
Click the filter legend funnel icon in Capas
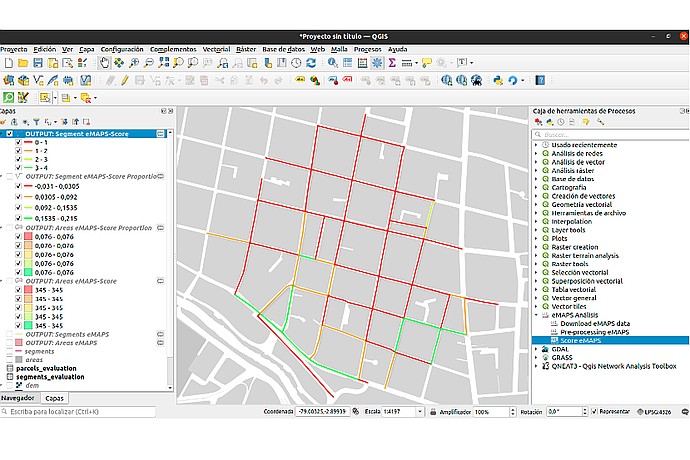36,122
